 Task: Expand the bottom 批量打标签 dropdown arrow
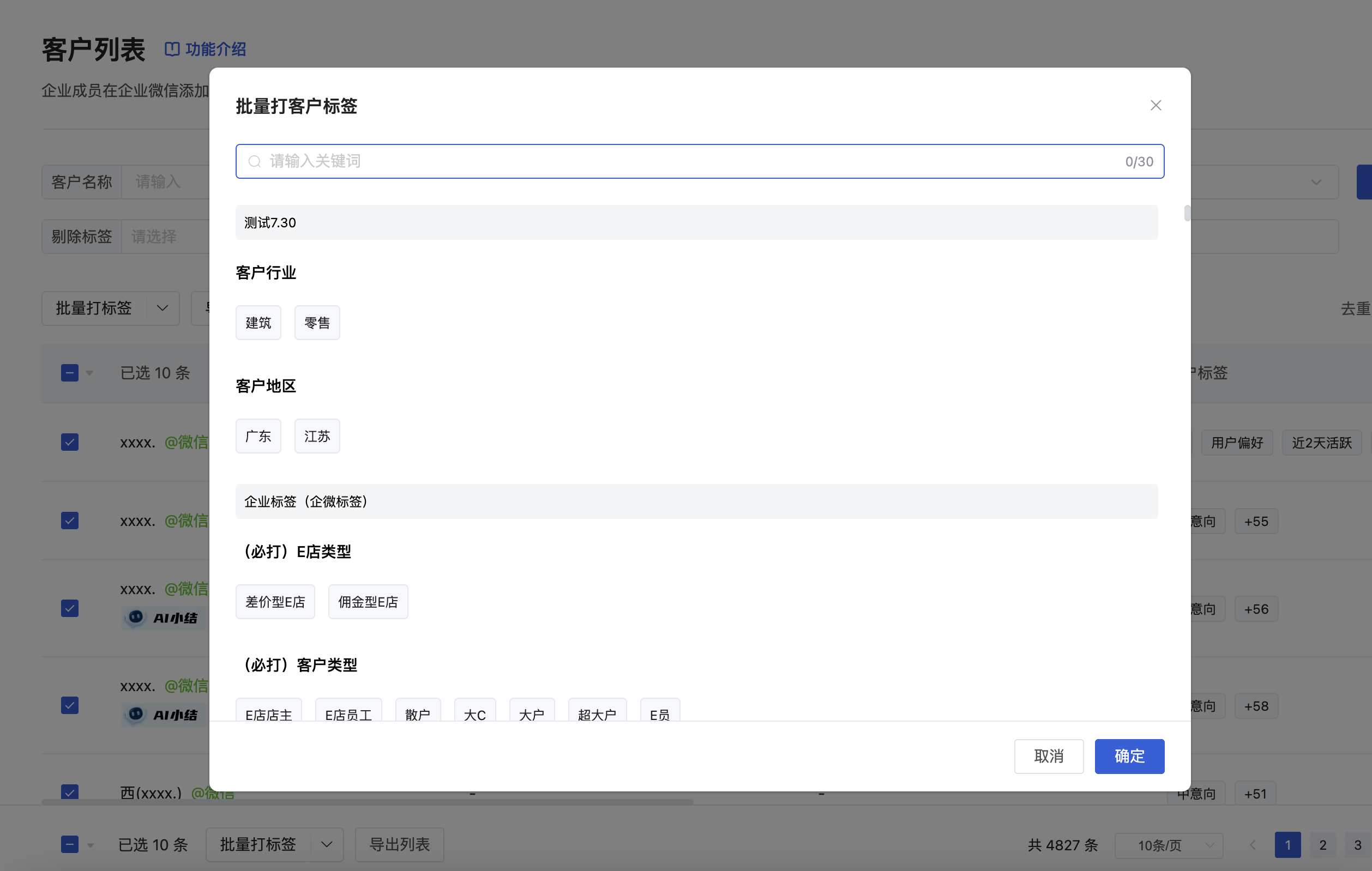pyautogui.click(x=327, y=844)
